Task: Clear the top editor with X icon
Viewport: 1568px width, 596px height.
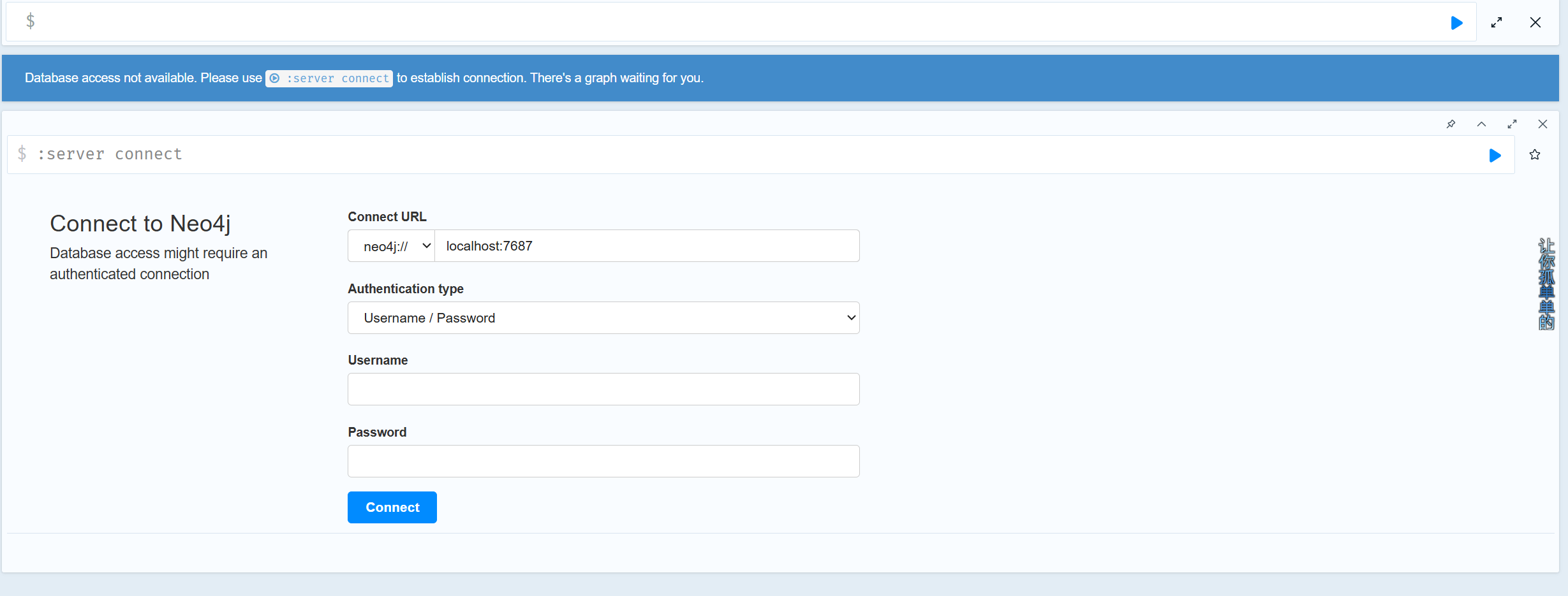Action: 1535,23
